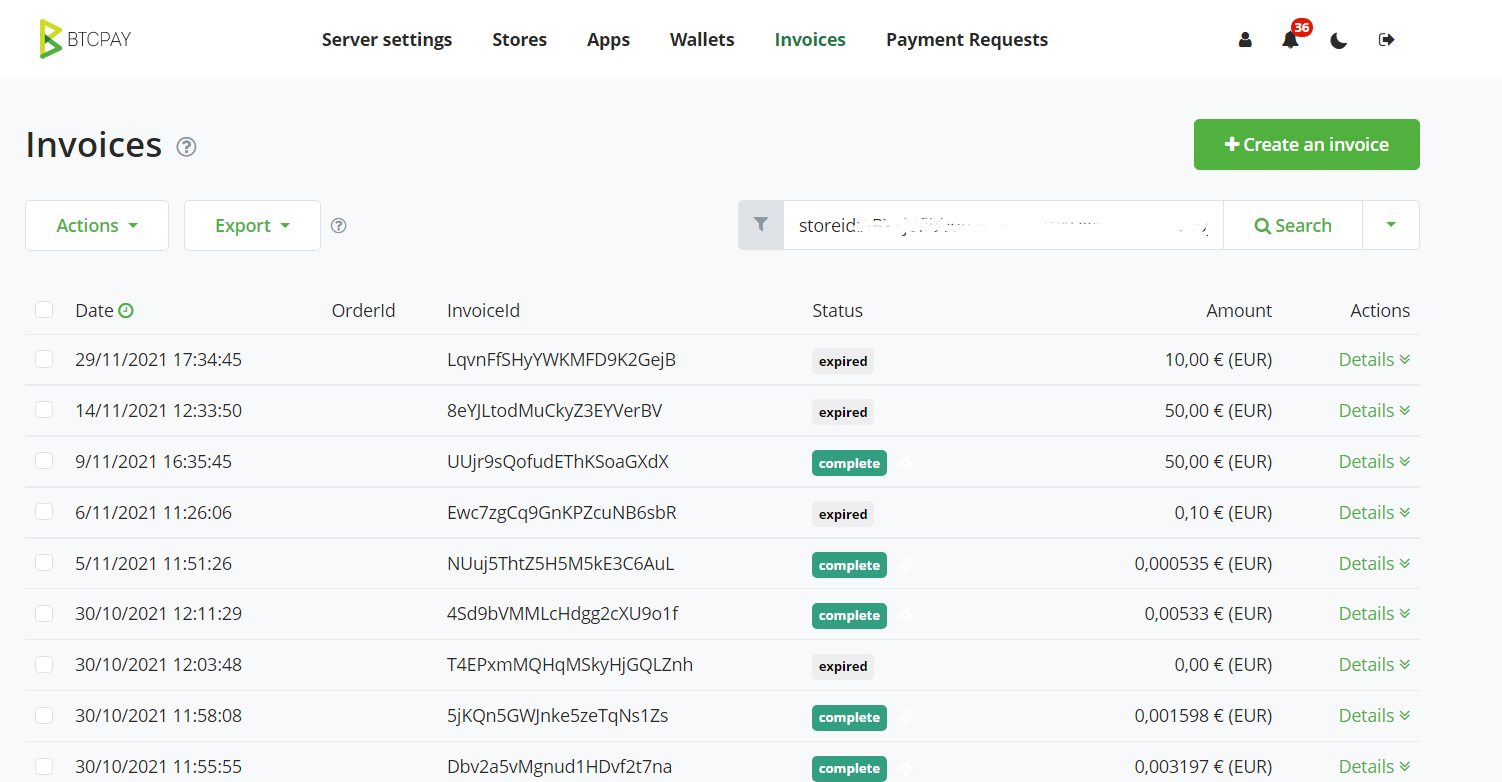The height and width of the screenshot is (782, 1502).
Task: Focus the storeid search filter field
Action: tap(1003, 225)
